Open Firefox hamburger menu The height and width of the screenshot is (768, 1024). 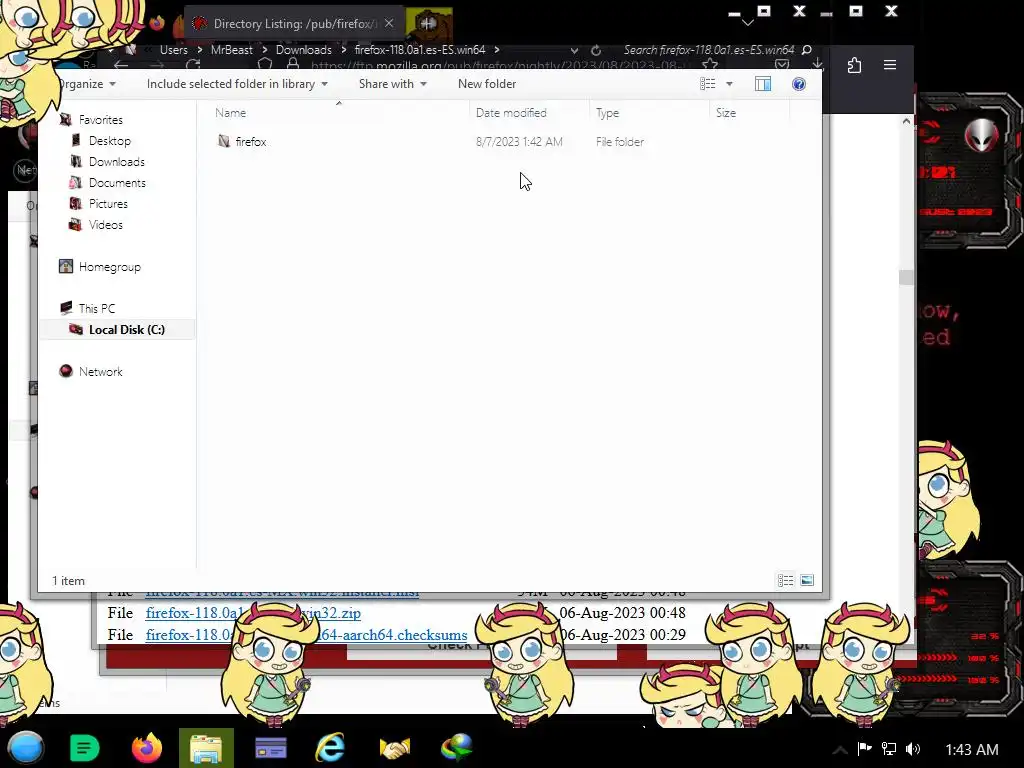click(889, 65)
